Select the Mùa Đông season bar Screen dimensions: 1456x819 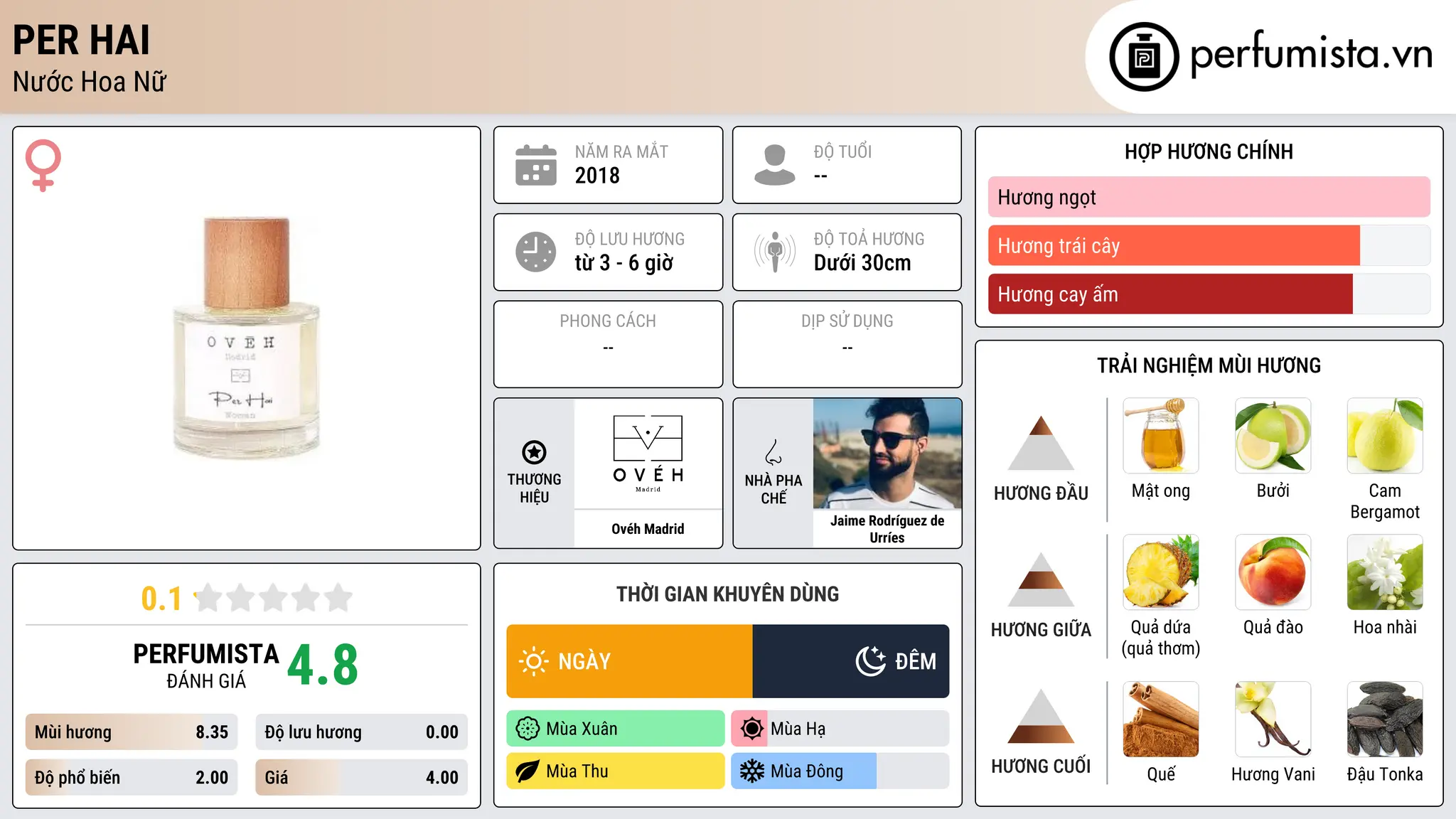point(840,771)
